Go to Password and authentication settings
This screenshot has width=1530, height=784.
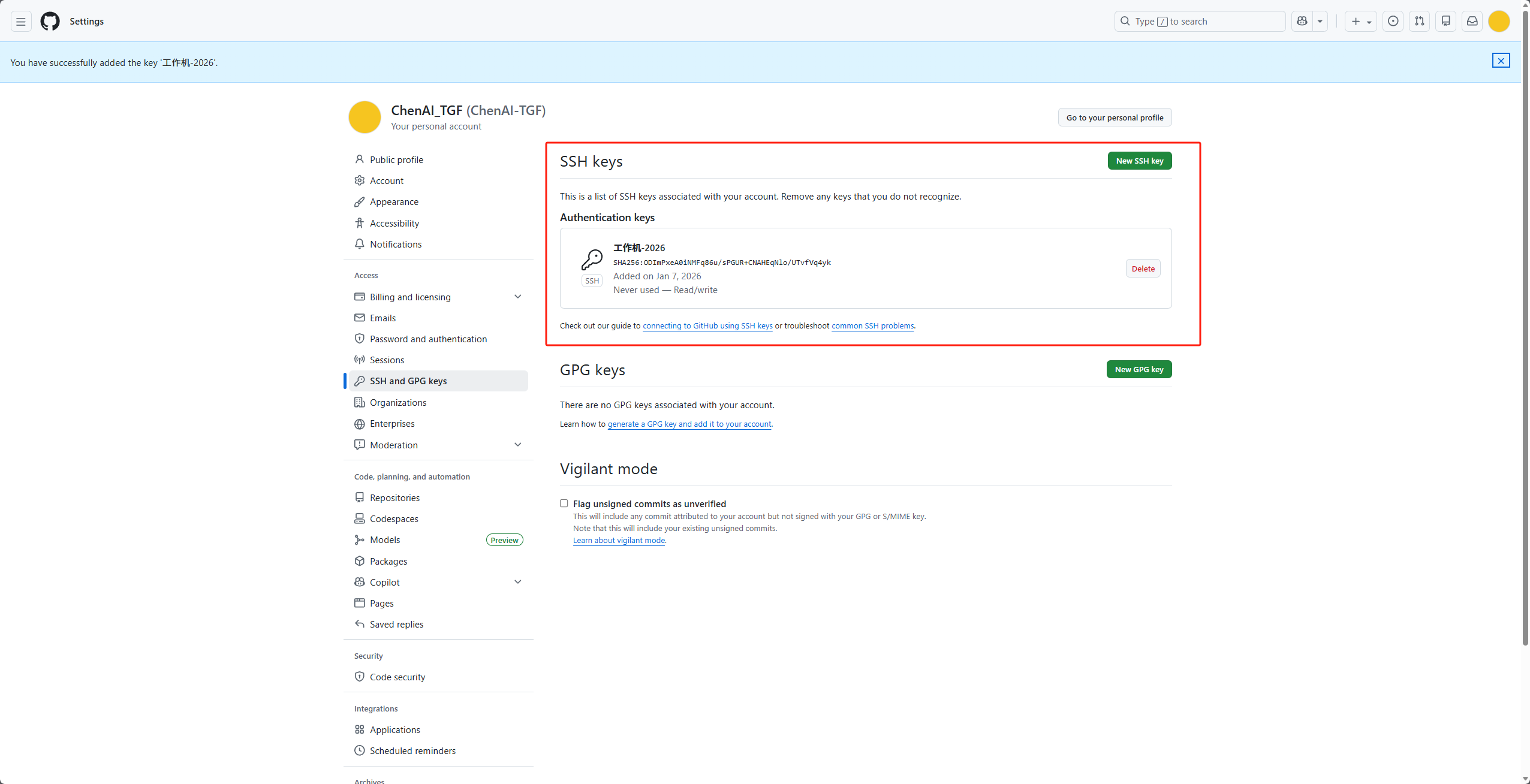[428, 339]
